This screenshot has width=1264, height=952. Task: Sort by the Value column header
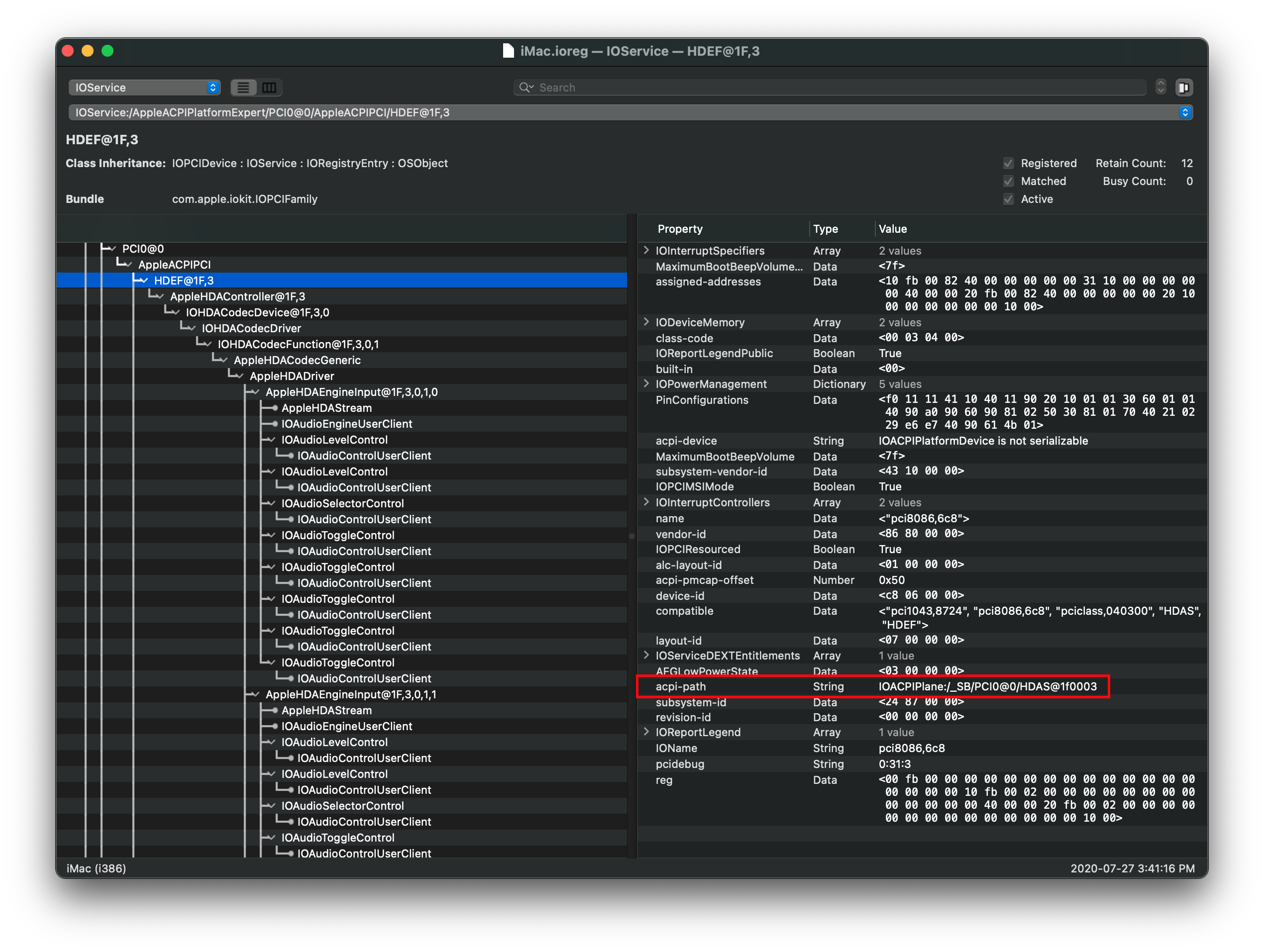893,229
